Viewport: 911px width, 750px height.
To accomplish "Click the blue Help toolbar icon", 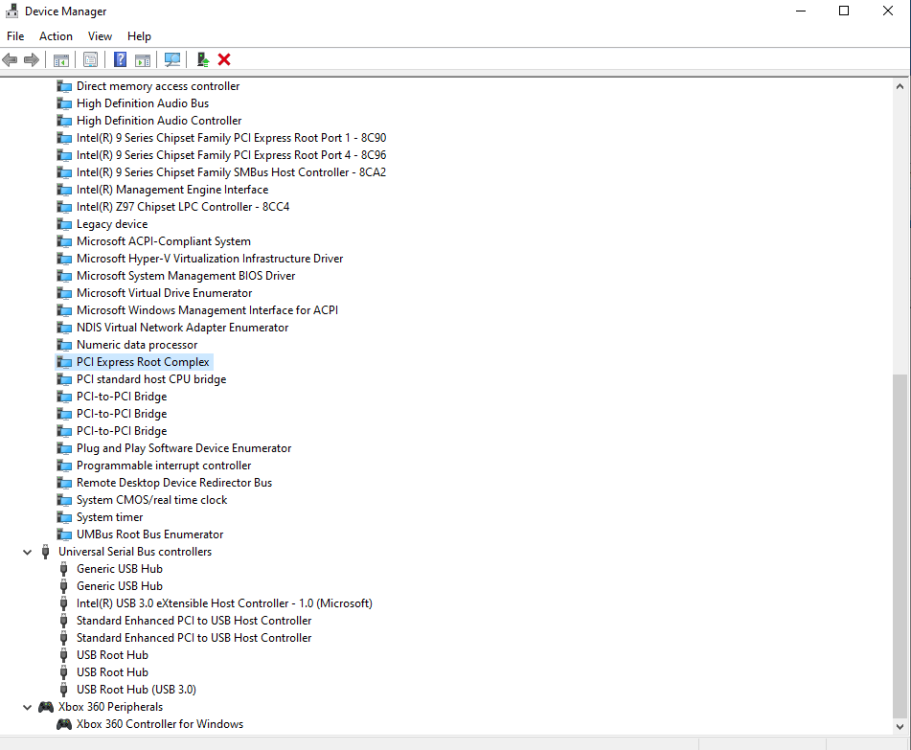I will 120,59.
